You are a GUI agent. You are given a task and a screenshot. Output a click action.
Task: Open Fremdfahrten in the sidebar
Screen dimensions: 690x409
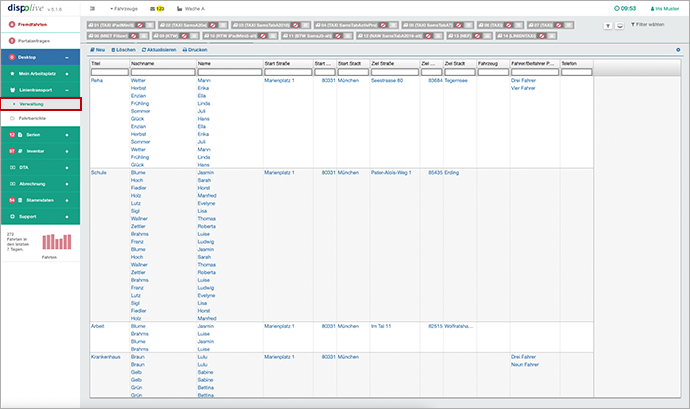tap(32, 24)
